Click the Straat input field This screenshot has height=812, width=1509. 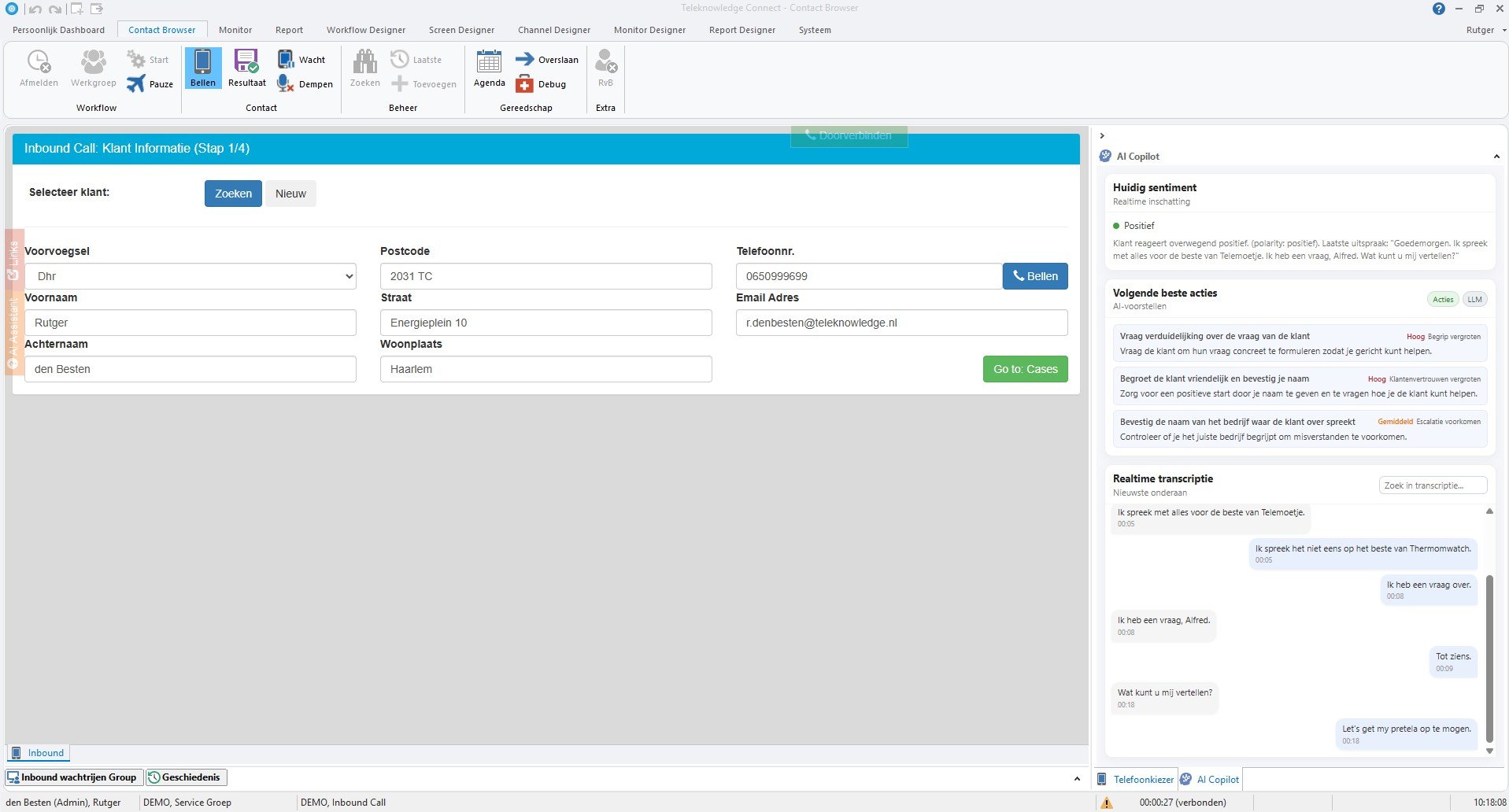(546, 323)
